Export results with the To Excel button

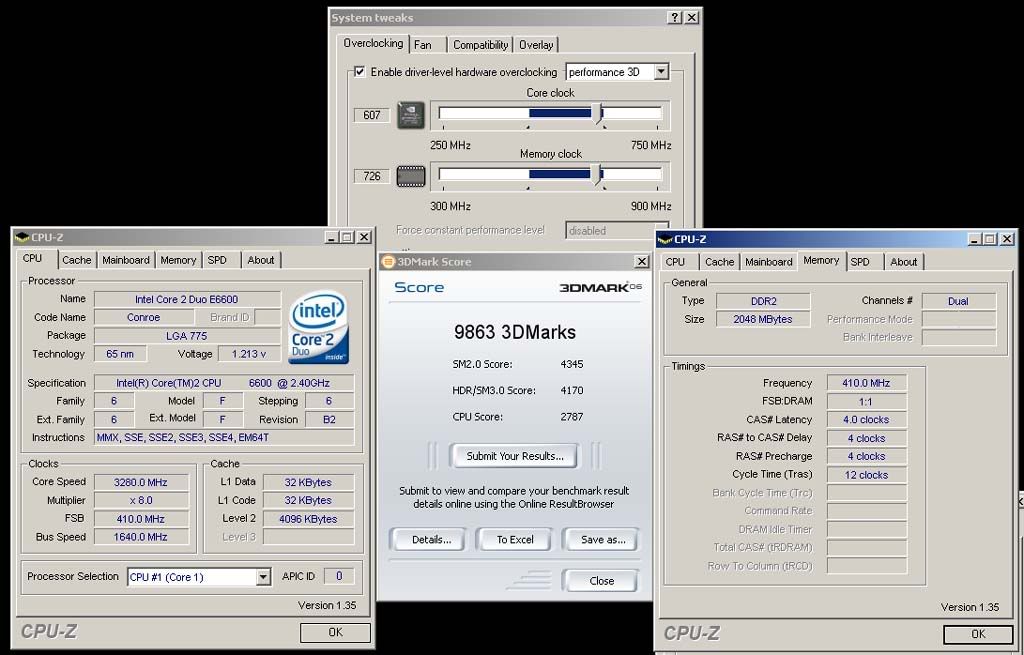[515, 539]
